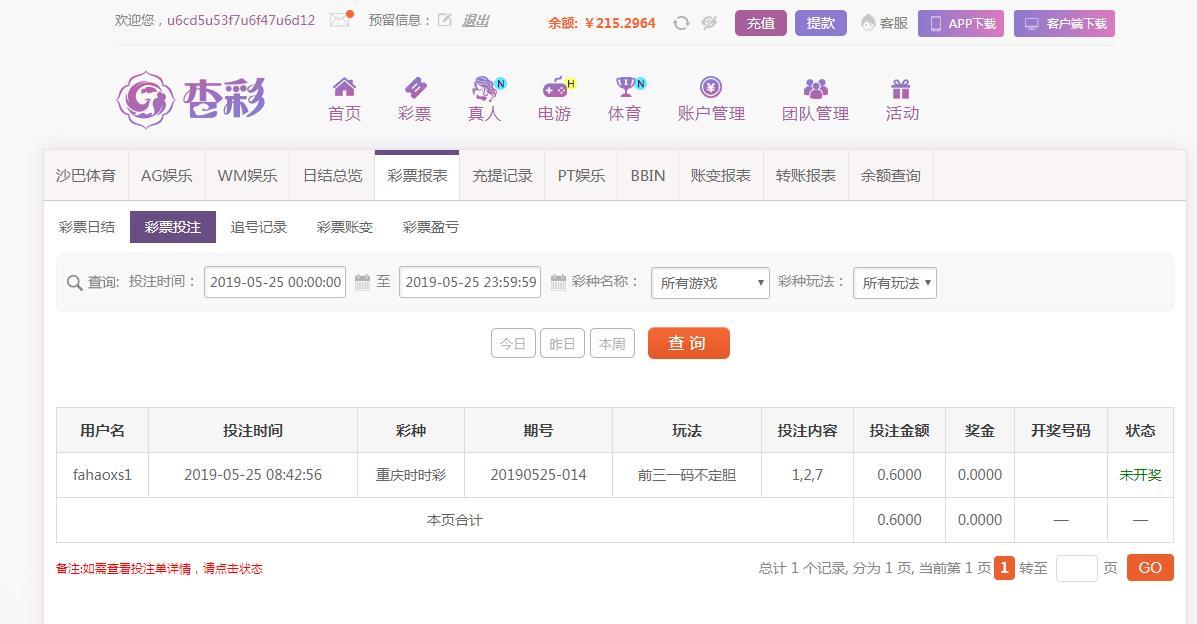Click the 未开奖 status link
1197x624 pixels.
click(x=1140, y=475)
